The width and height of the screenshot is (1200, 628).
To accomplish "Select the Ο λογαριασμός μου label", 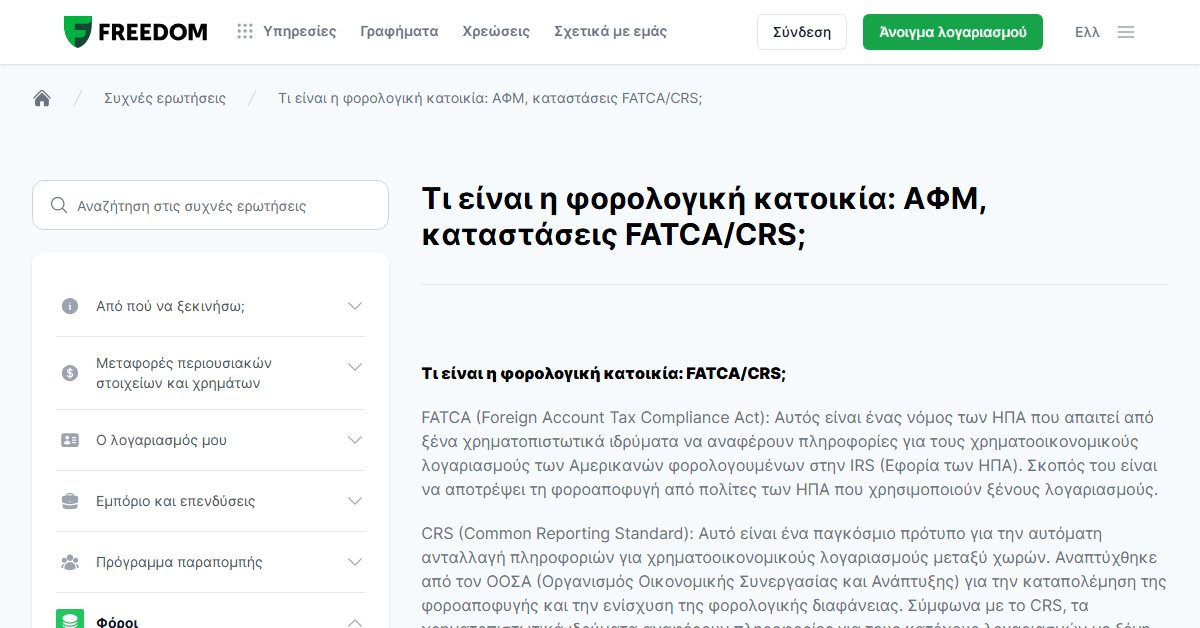I will [x=161, y=440].
